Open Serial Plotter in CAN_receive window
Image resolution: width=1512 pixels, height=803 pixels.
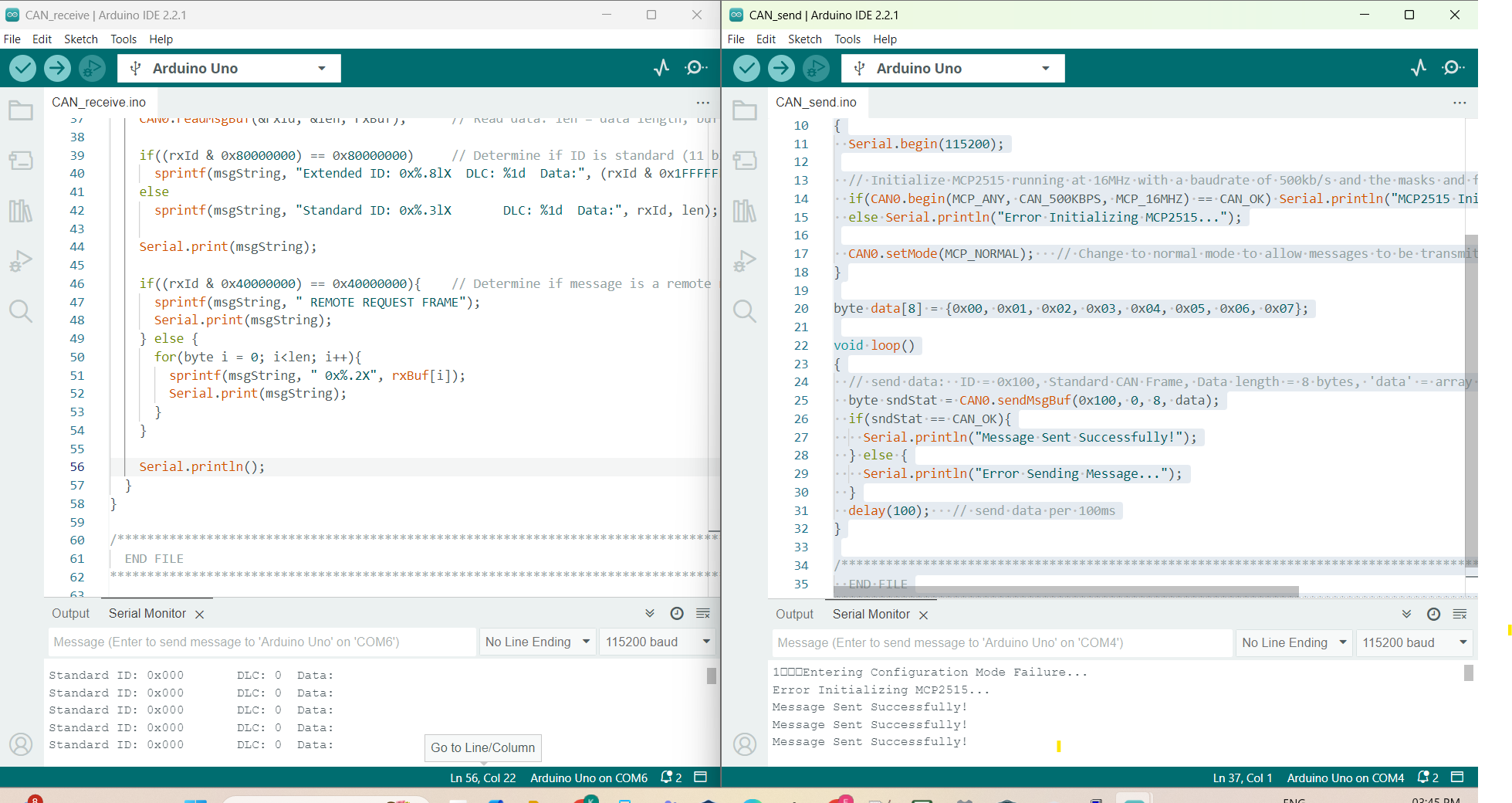pyautogui.click(x=661, y=68)
